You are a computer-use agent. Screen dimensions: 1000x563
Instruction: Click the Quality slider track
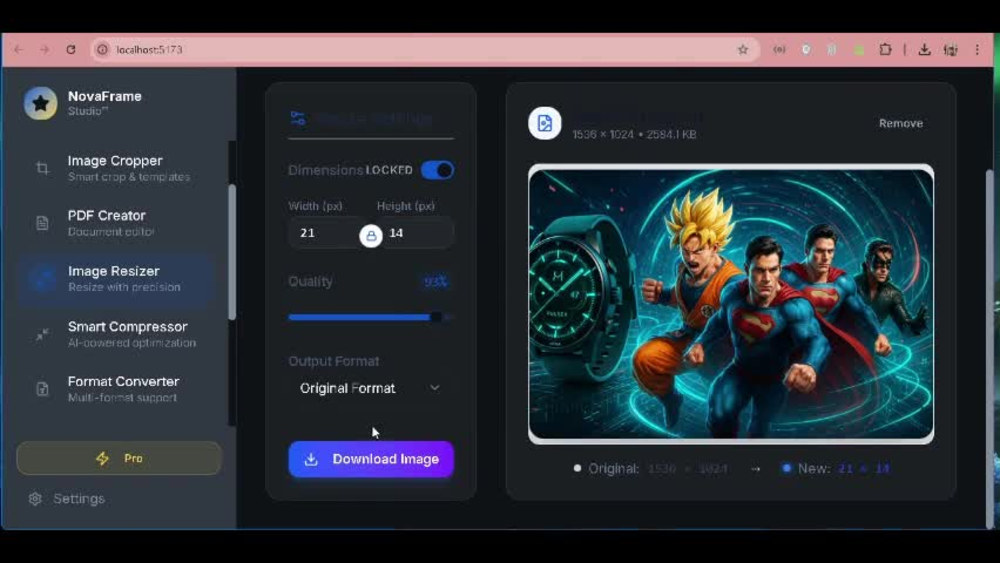point(371,317)
